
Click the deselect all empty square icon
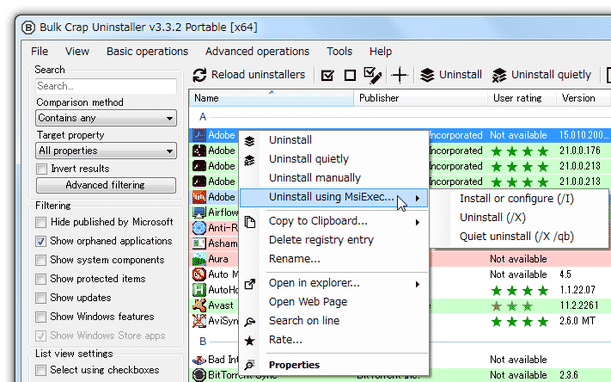[350, 75]
